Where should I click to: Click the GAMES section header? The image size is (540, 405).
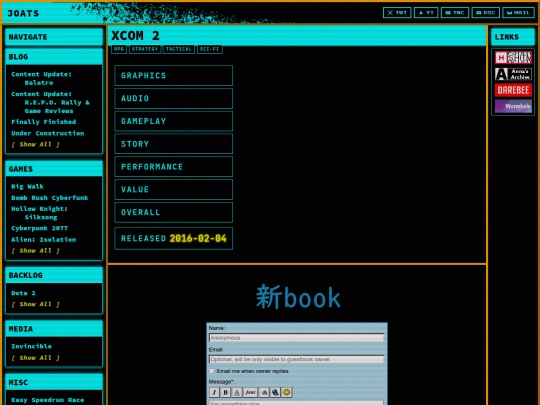pos(54,169)
